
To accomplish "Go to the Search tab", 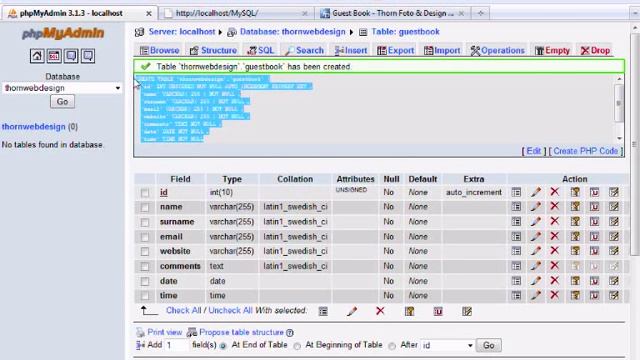I will (x=304, y=50).
